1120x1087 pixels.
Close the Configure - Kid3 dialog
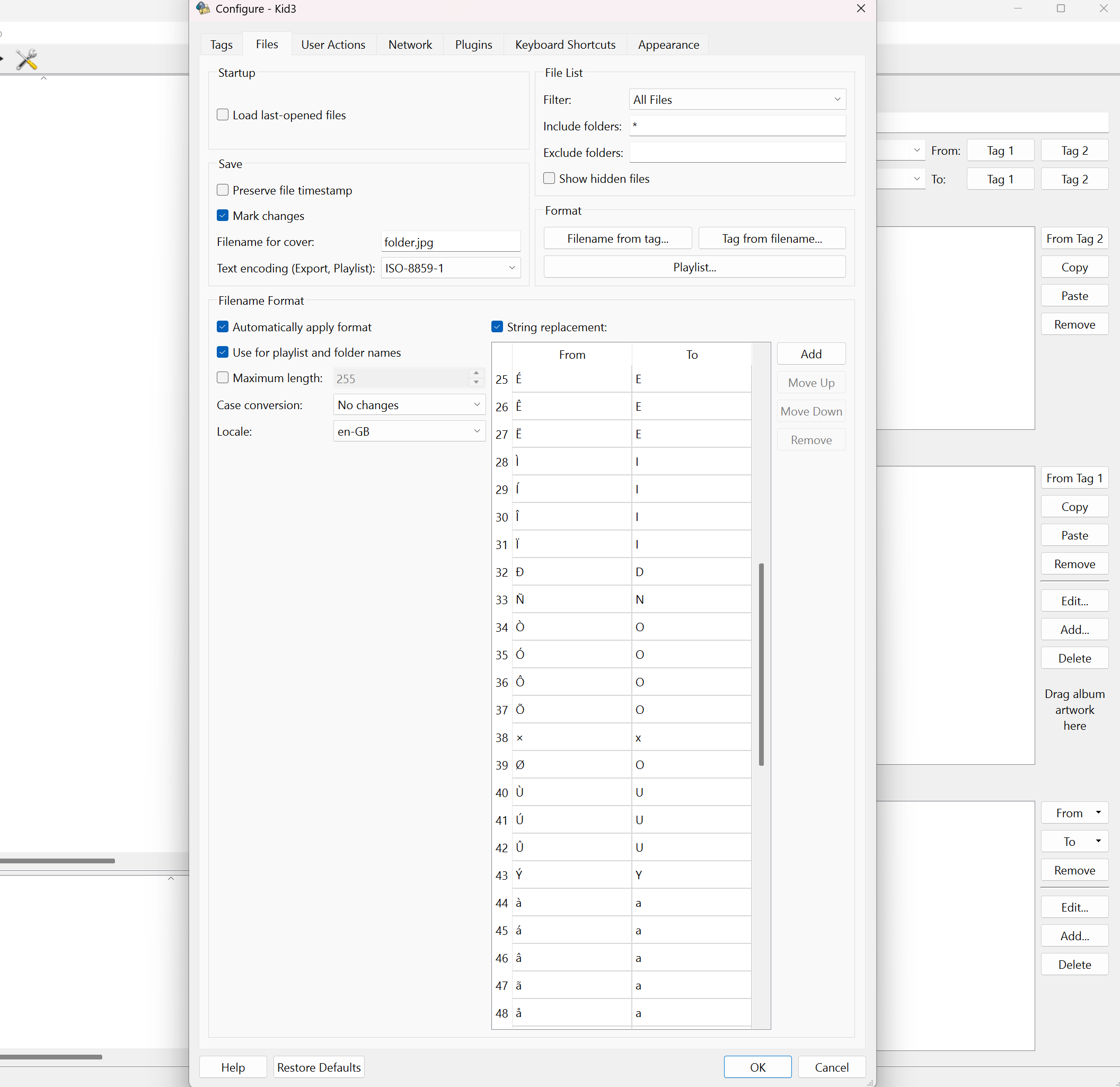click(x=861, y=8)
